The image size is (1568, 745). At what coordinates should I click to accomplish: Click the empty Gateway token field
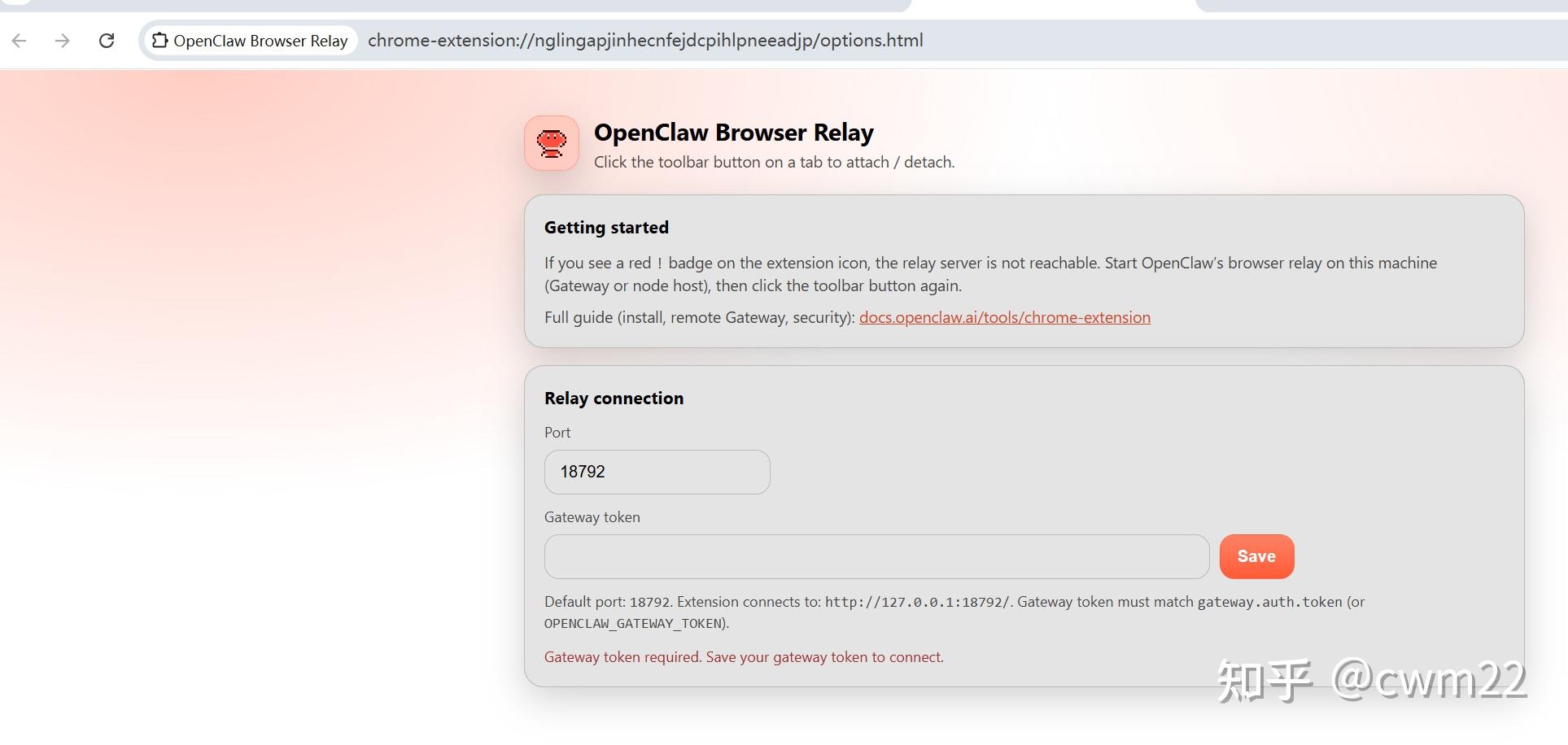(877, 556)
